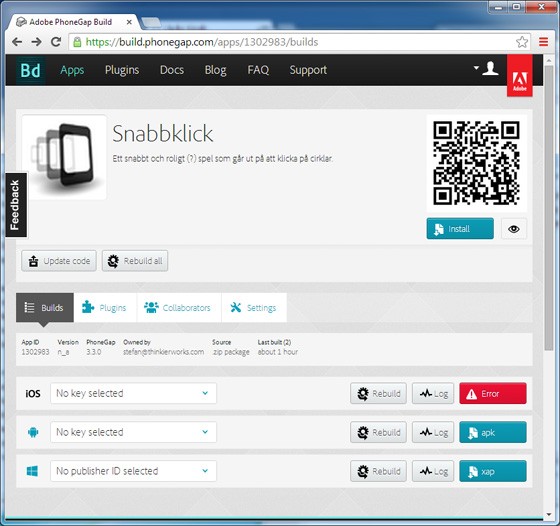Open Plugins in the top navigation

[x=122, y=70]
